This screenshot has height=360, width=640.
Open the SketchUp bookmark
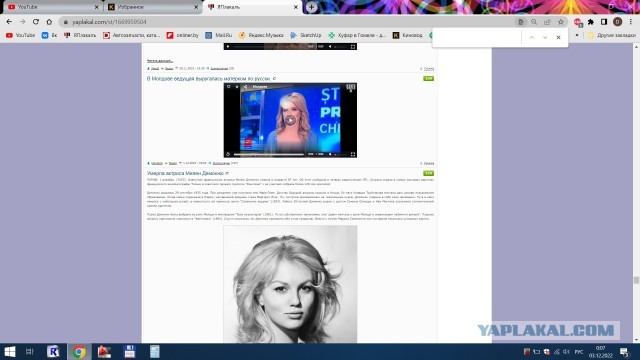[306, 36]
